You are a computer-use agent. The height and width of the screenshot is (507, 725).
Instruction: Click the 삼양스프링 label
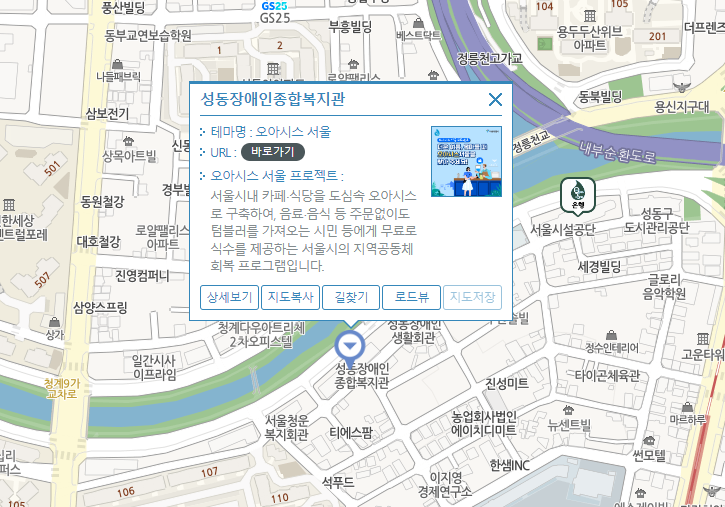(100, 307)
